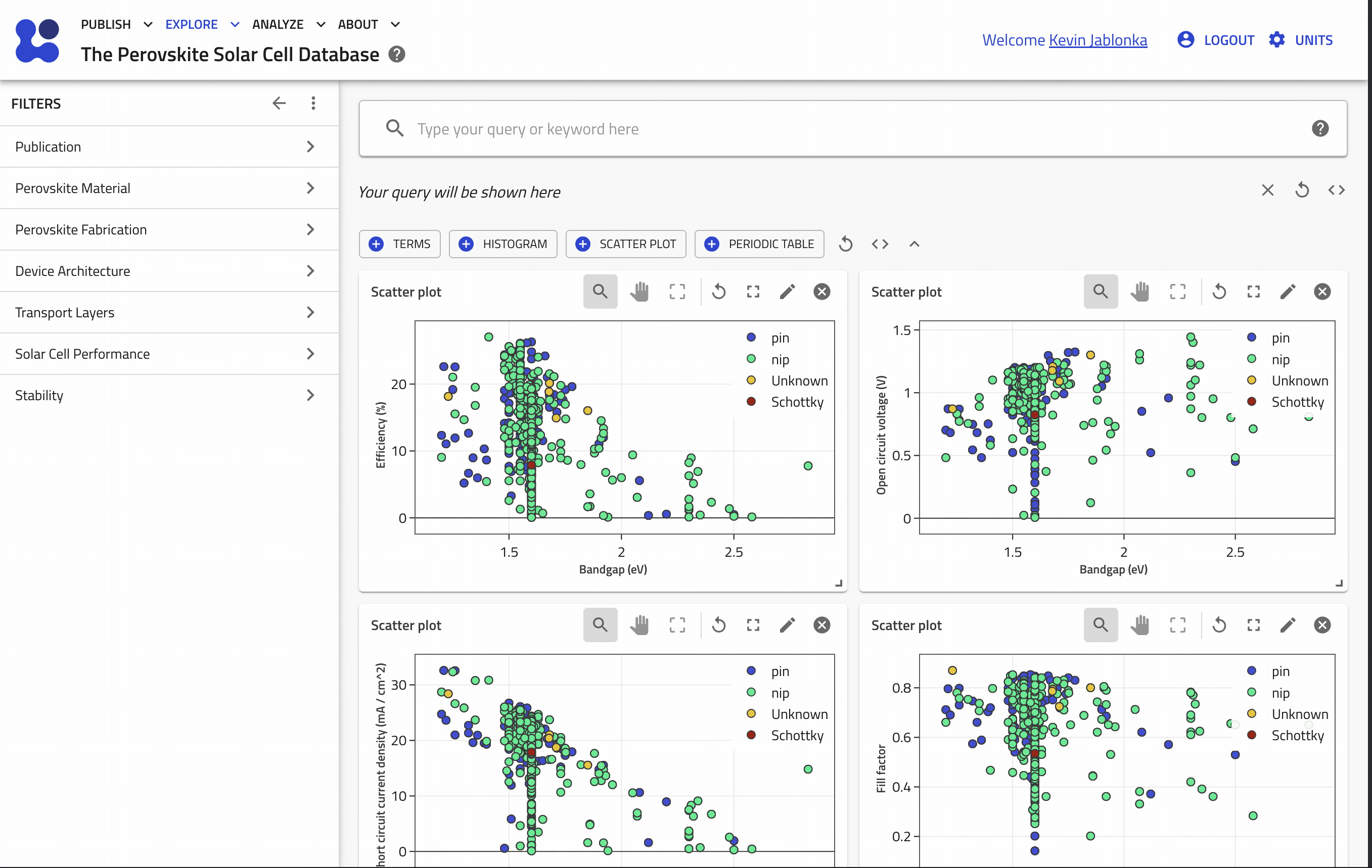Click the Kevin Jablonka user link
The height and width of the screenshot is (868, 1372).
click(1097, 40)
